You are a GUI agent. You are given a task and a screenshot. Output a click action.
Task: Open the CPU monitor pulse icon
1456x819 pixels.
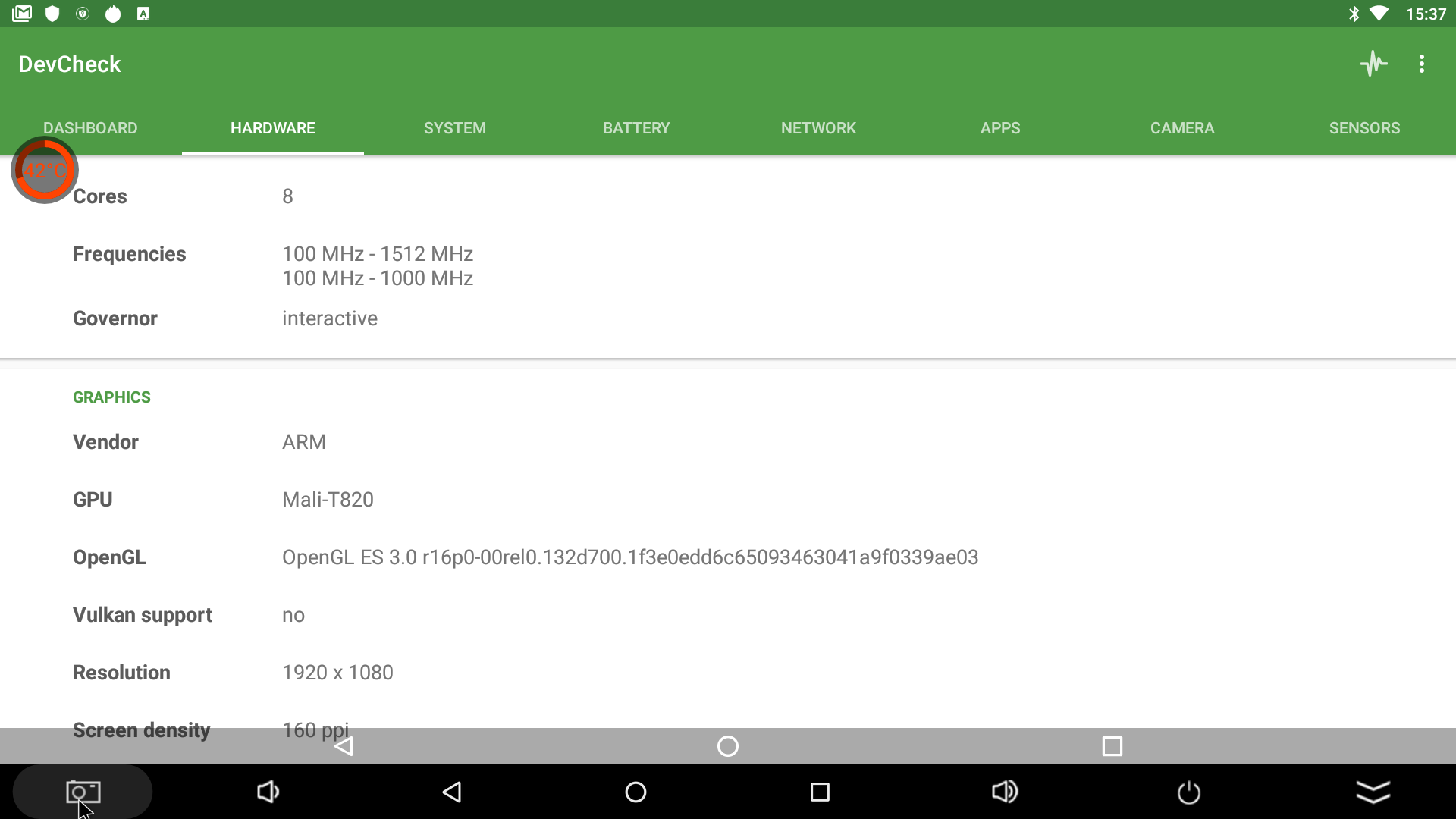[x=1373, y=64]
